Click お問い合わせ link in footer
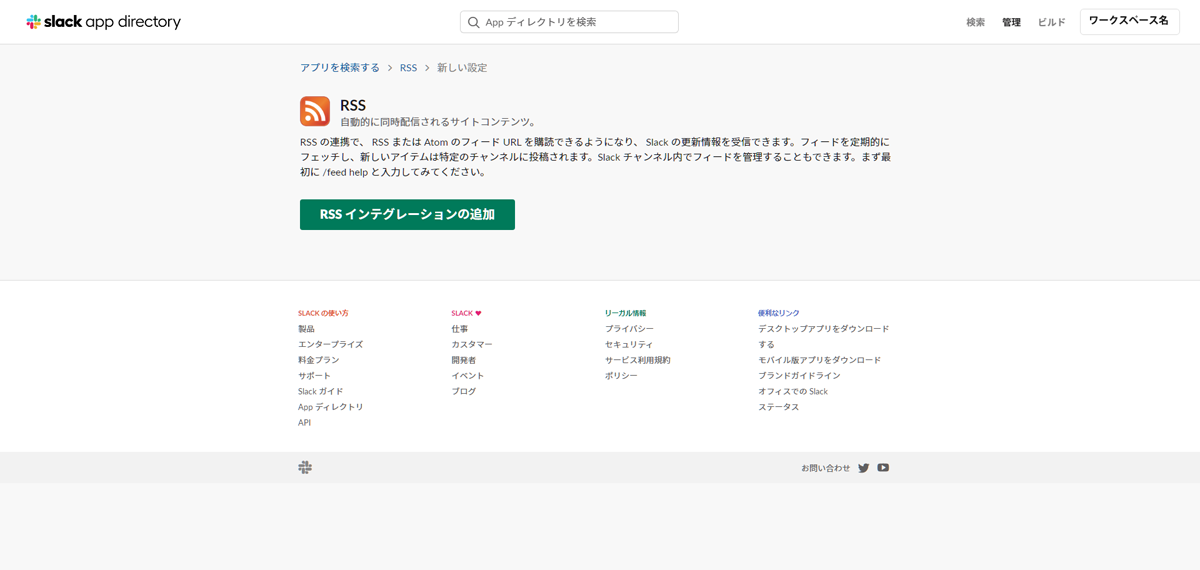 click(x=825, y=468)
